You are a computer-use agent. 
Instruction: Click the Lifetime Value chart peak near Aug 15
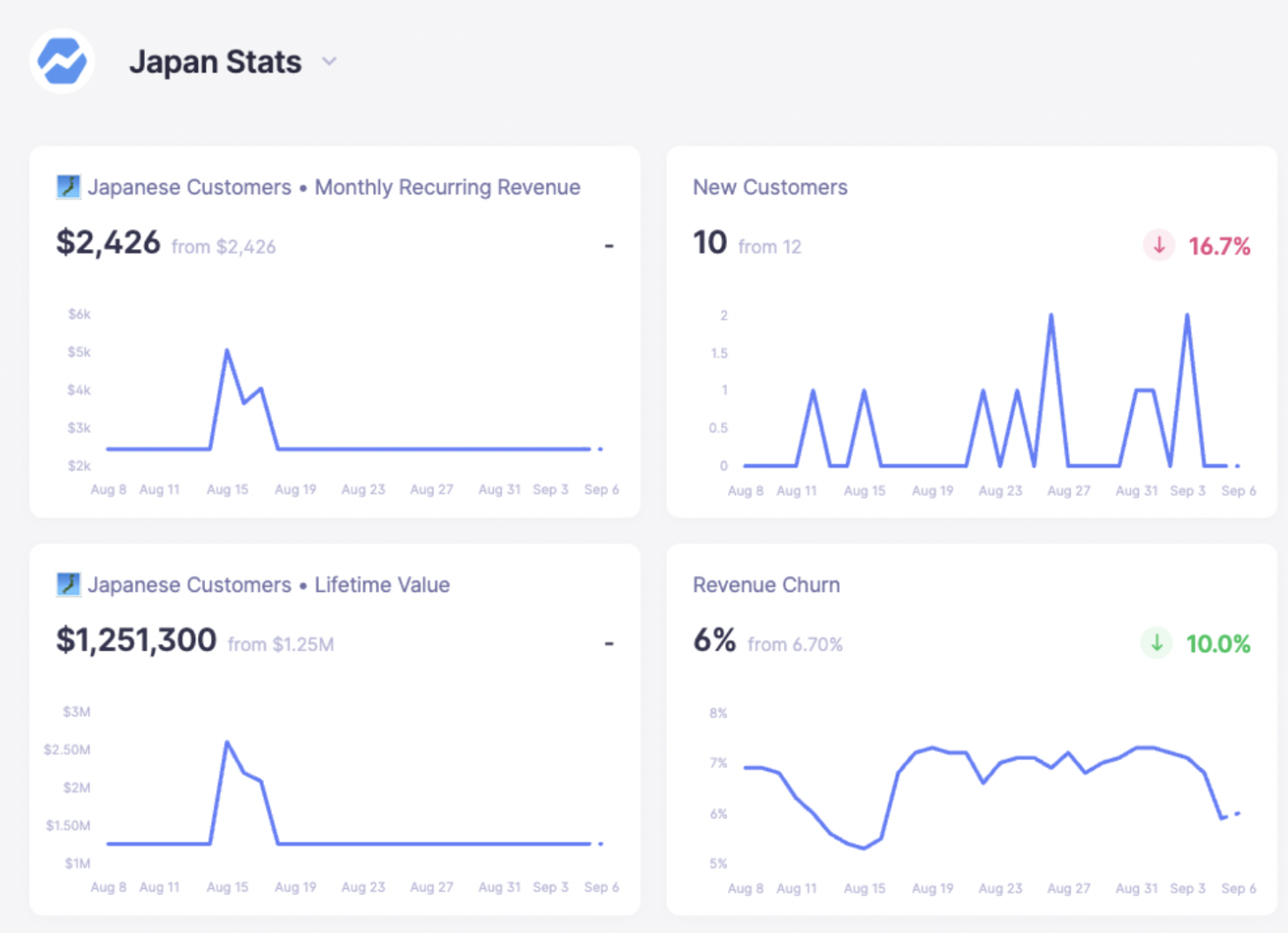tap(227, 742)
